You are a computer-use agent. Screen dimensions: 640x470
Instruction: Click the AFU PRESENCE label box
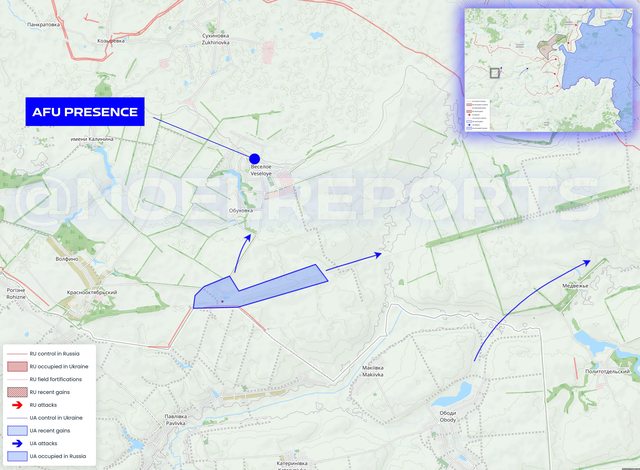click(x=85, y=111)
